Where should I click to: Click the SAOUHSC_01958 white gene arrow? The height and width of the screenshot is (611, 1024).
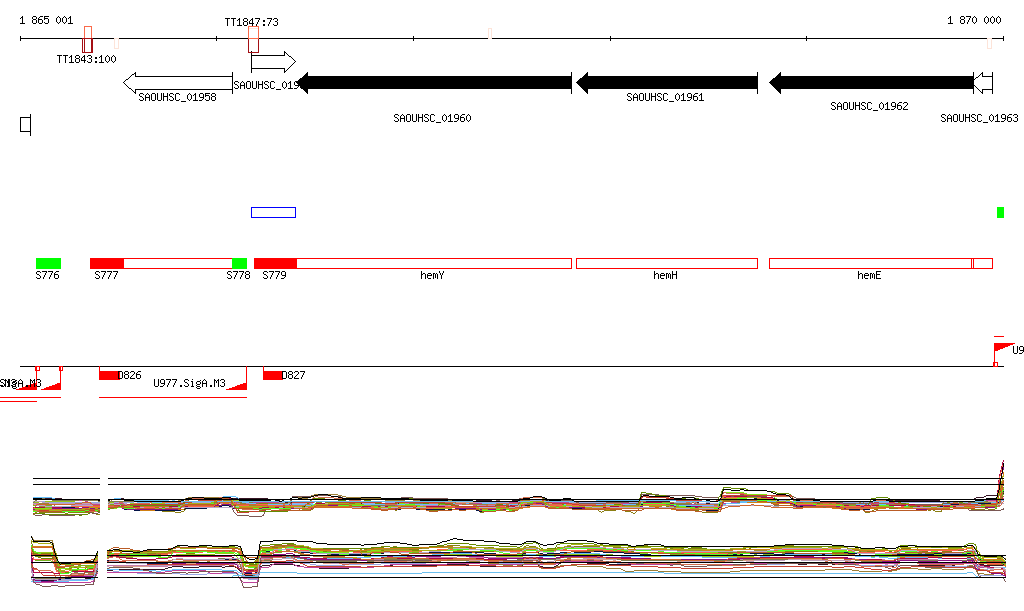pos(178,83)
